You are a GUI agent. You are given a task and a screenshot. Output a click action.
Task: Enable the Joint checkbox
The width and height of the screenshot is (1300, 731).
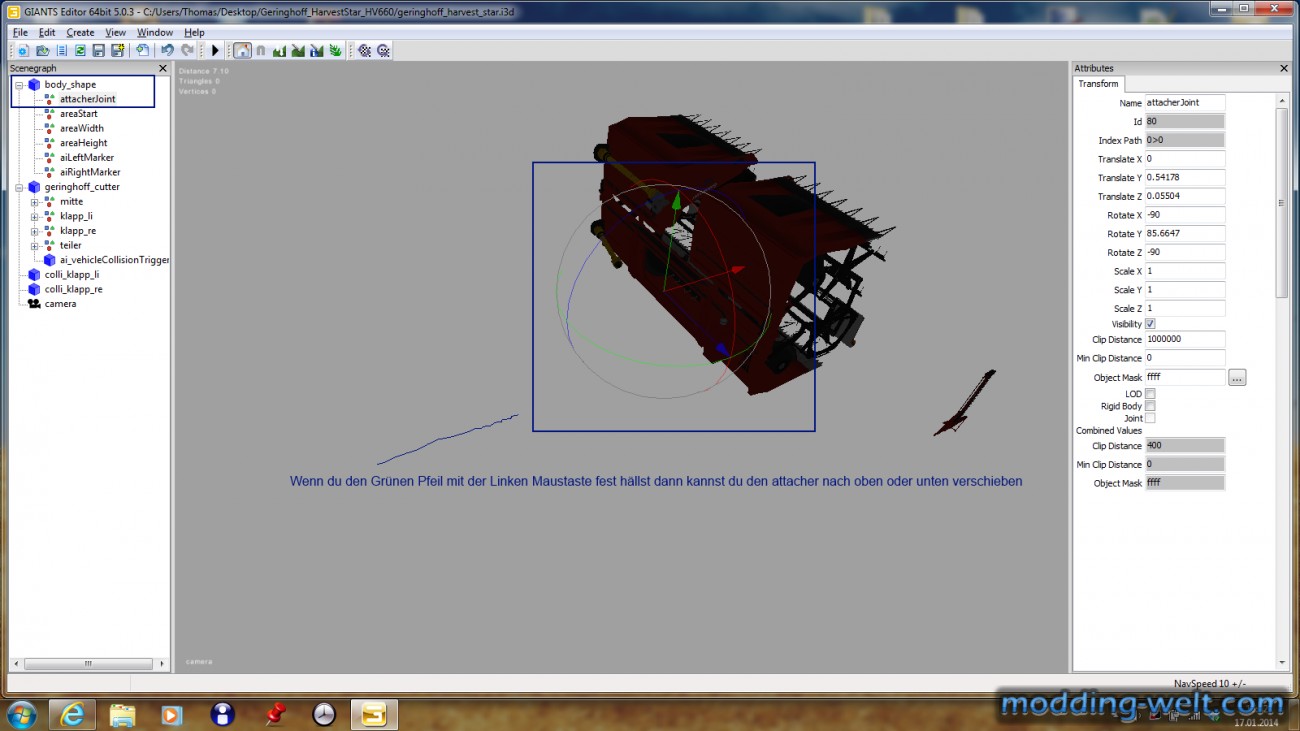pyautogui.click(x=1150, y=418)
